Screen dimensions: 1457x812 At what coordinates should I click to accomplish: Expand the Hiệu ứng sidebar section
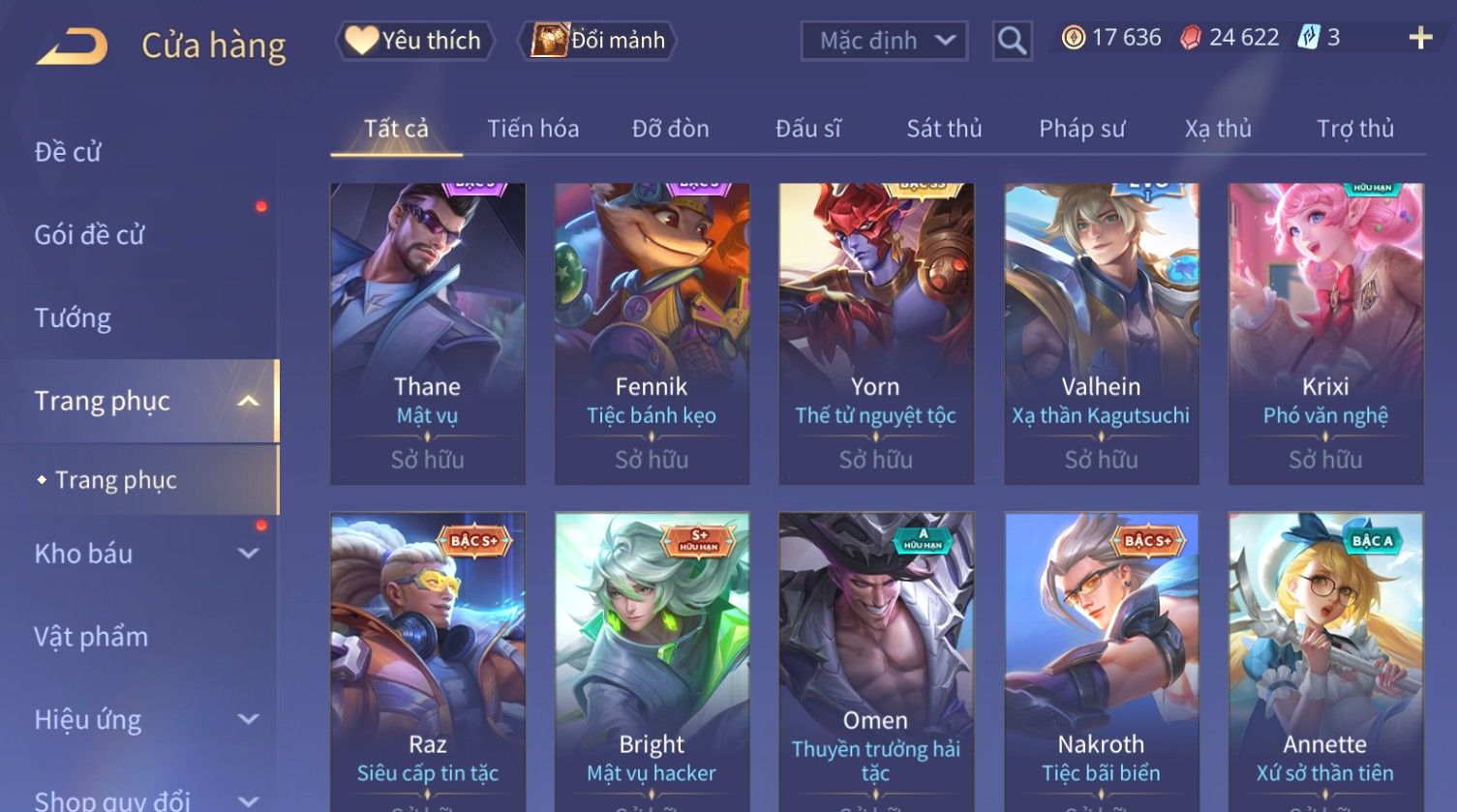point(249,719)
